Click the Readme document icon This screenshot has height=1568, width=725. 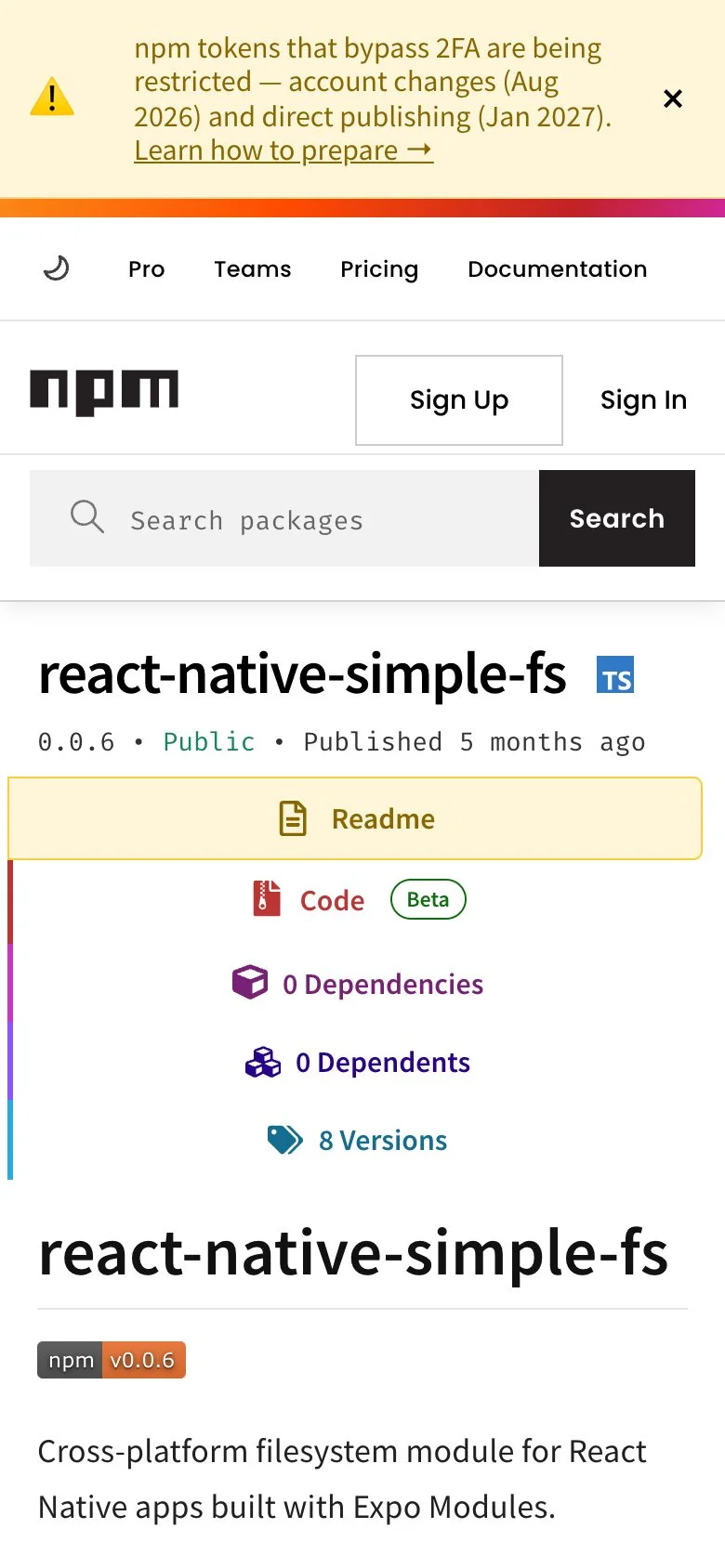[x=293, y=818]
